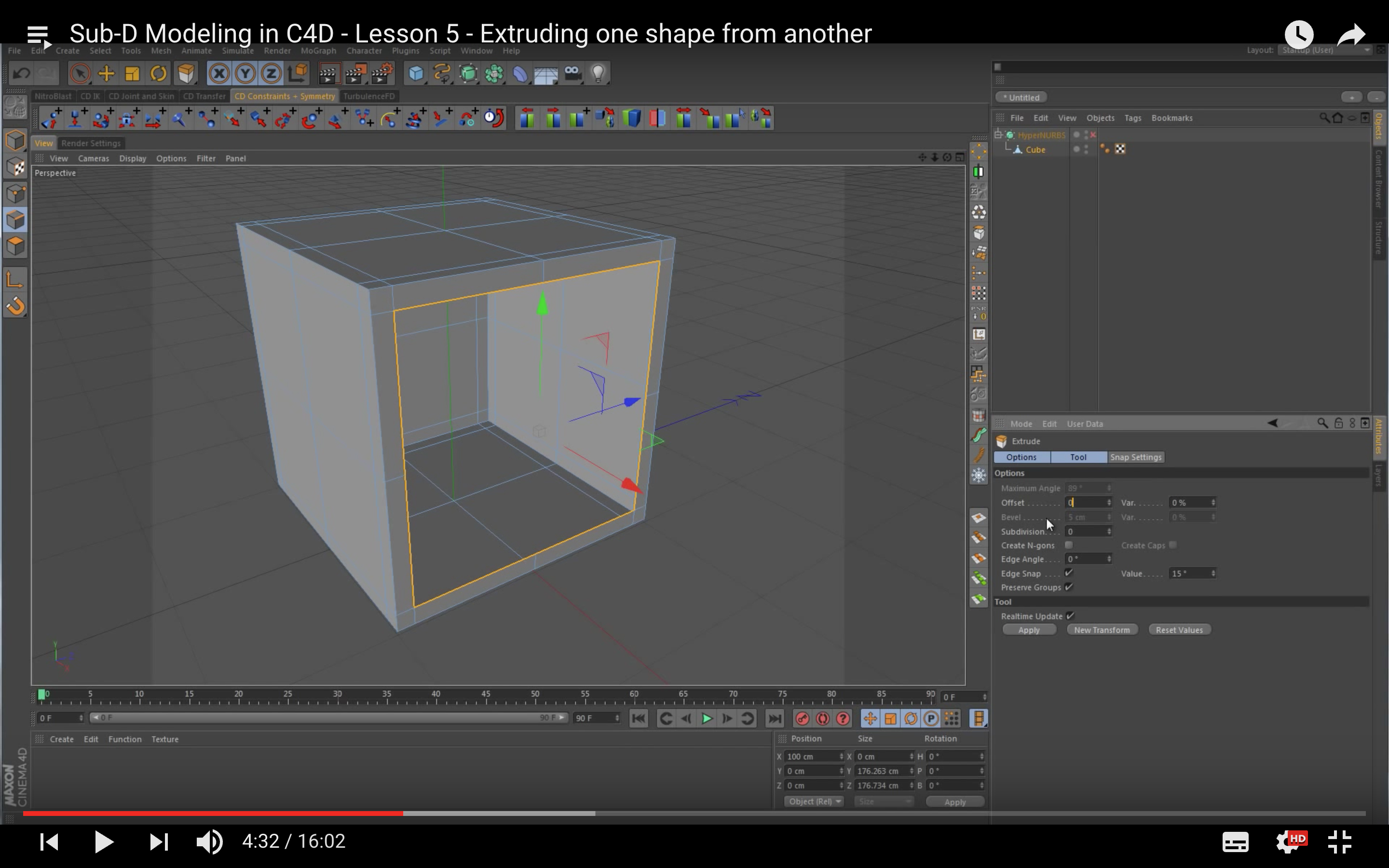Open the viewport Display menu

(x=133, y=159)
